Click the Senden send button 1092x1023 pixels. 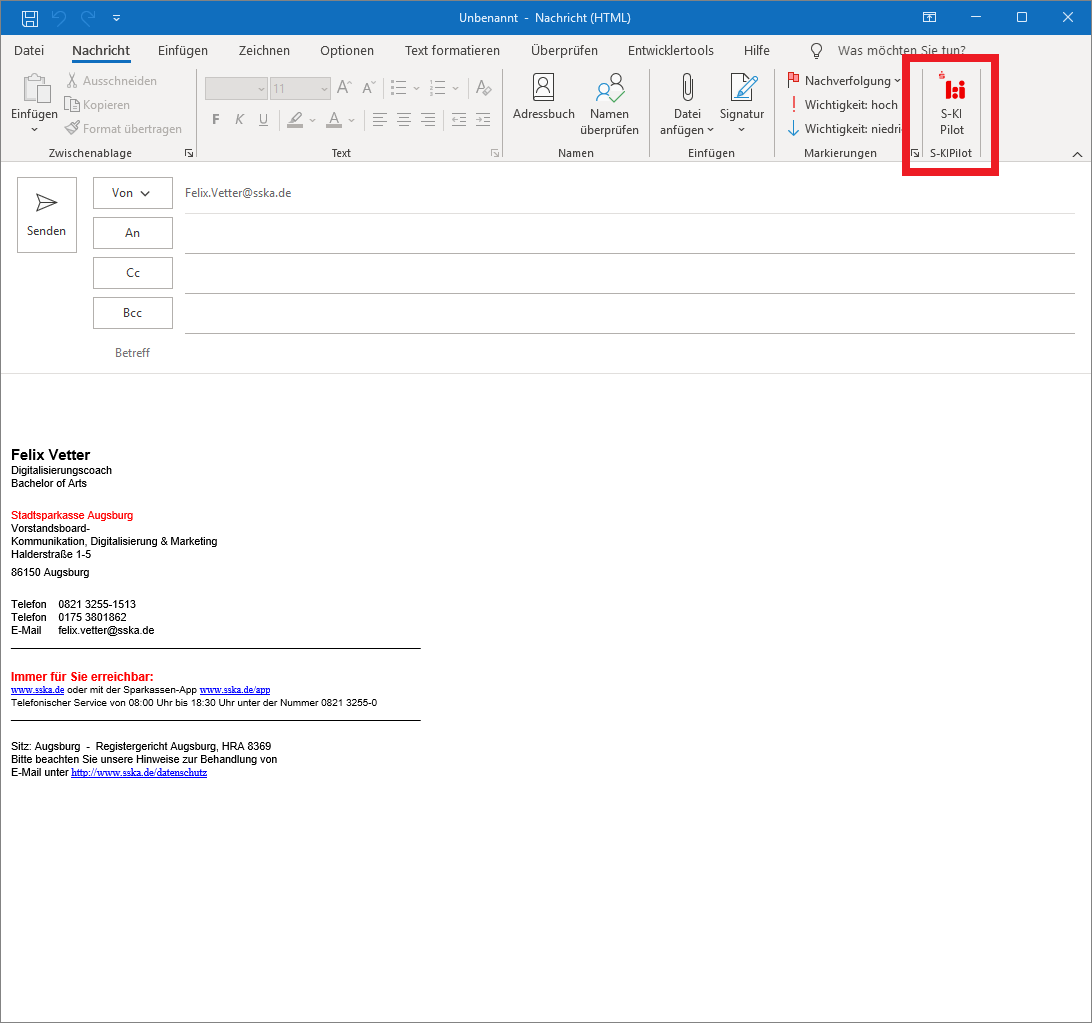[x=47, y=215]
